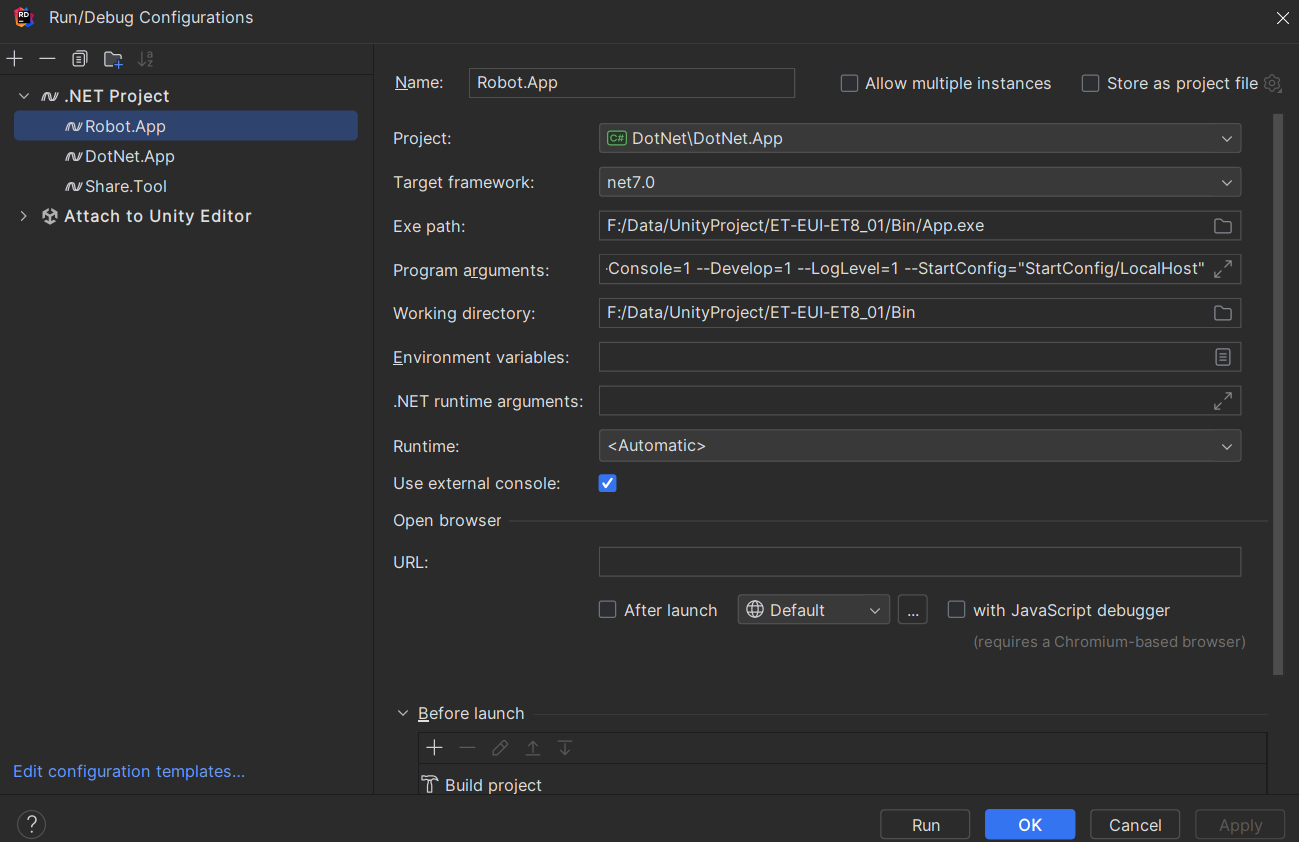Enable Allow multiple instances
The width and height of the screenshot is (1299, 842).
click(849, 84)
